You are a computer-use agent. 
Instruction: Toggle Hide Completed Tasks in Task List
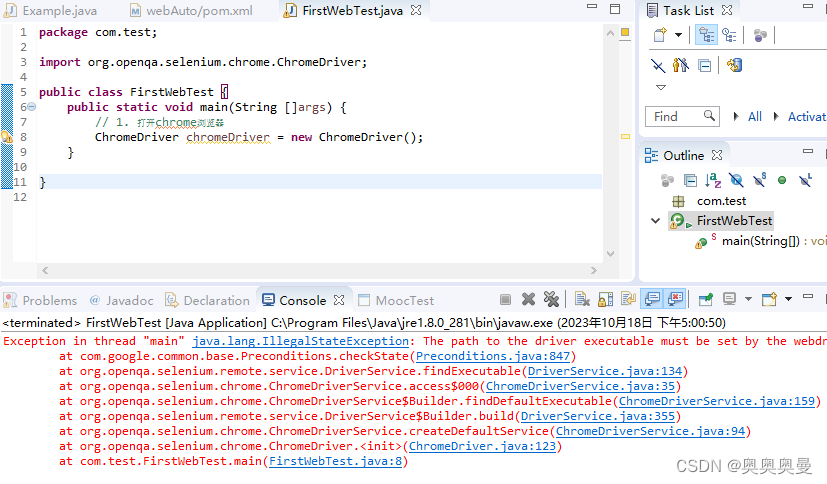point(658,65)
